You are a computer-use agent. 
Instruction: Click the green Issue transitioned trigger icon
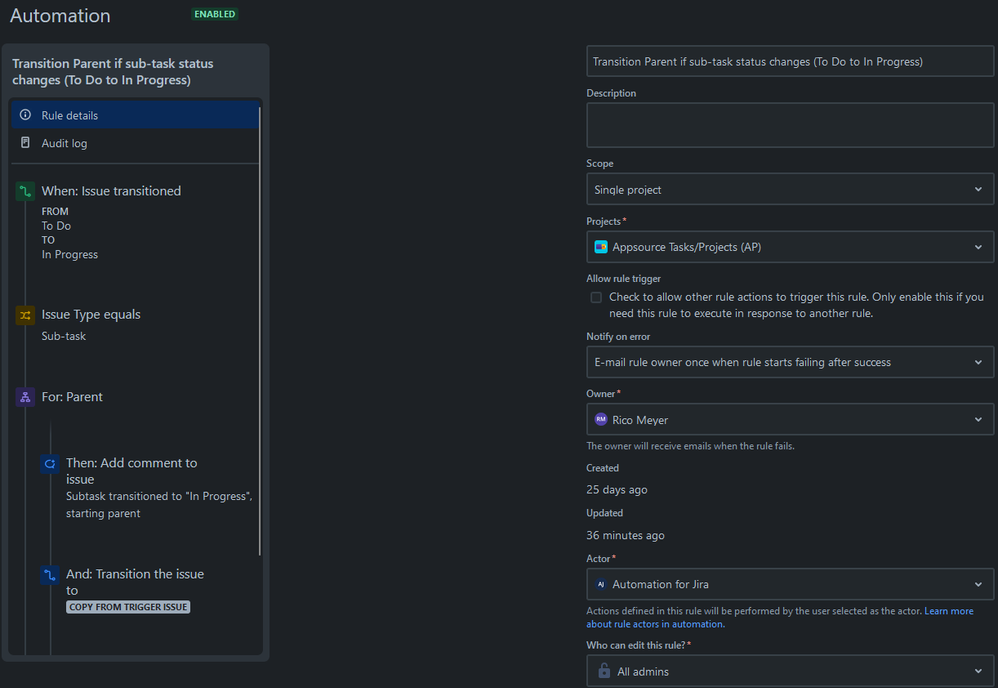coord(25,191)
